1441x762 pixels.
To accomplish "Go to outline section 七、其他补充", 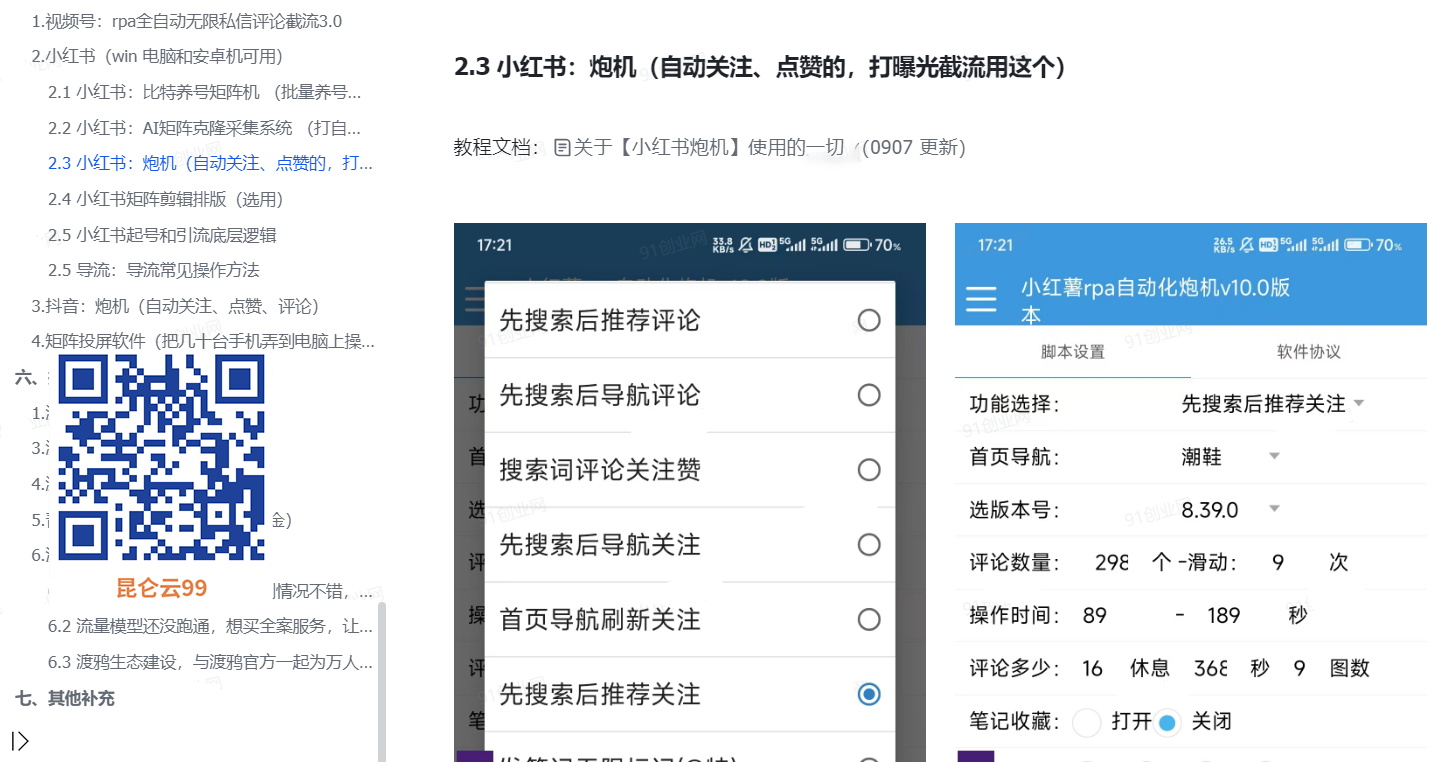I will pos(65,698).
